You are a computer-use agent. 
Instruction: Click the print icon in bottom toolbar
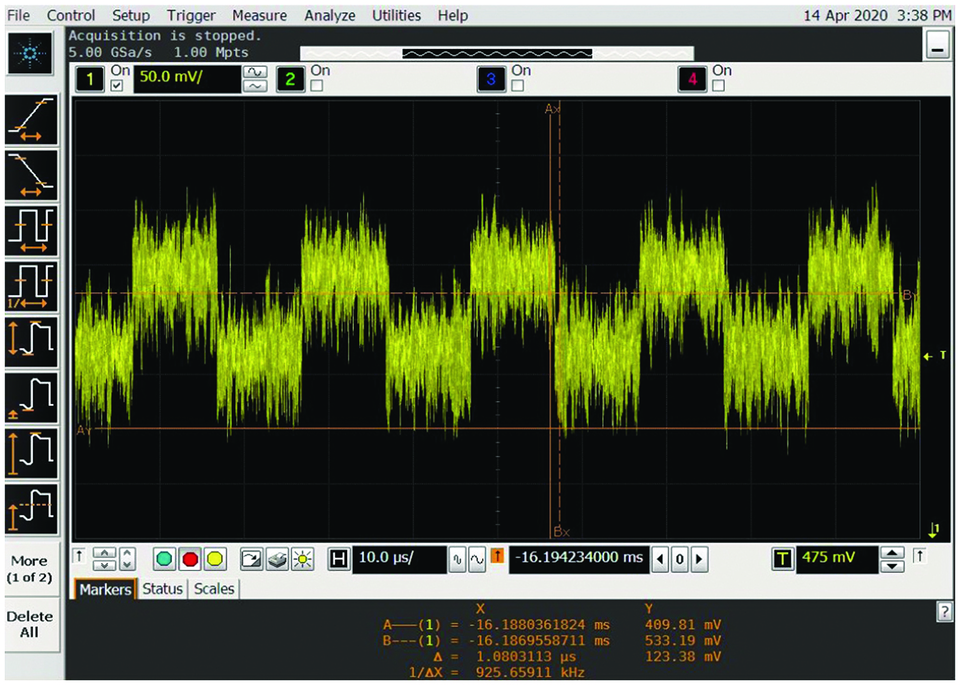click(279, 559)
